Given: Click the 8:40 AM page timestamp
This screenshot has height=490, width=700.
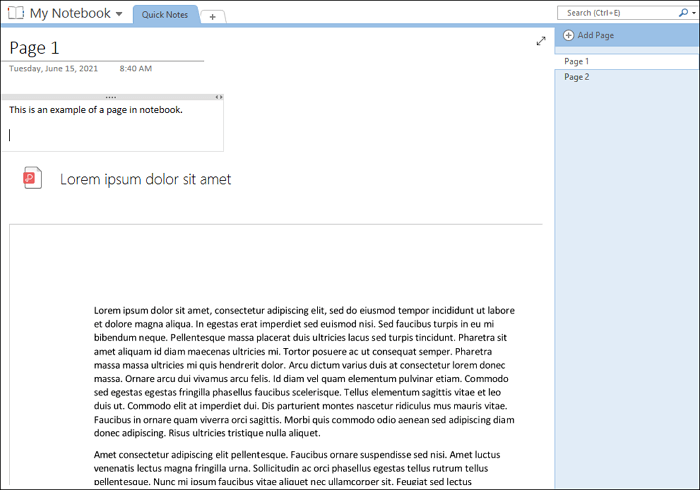Looking at the screenshot, I should (x=135, y=69).
